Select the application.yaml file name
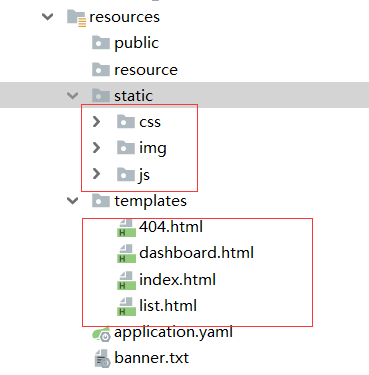This screenshot has width=369, height=375. (x=173, y=332)
